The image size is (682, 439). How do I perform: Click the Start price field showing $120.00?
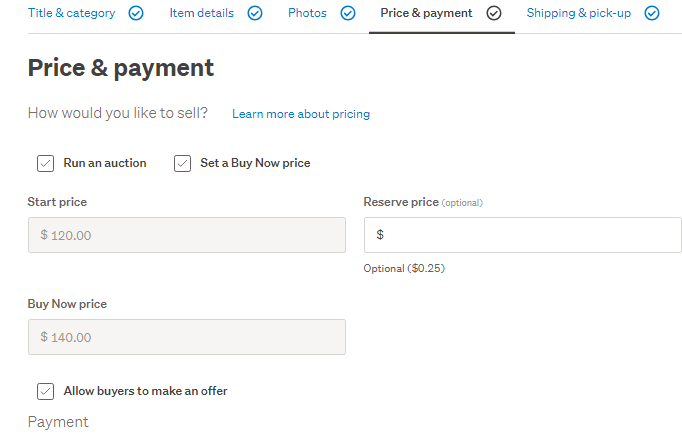(x=186, y=235)
